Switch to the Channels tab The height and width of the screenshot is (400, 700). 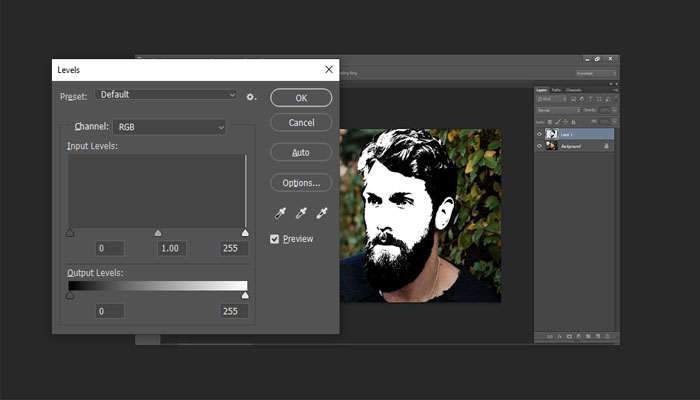pyautogui.click(x=574, y=90)
